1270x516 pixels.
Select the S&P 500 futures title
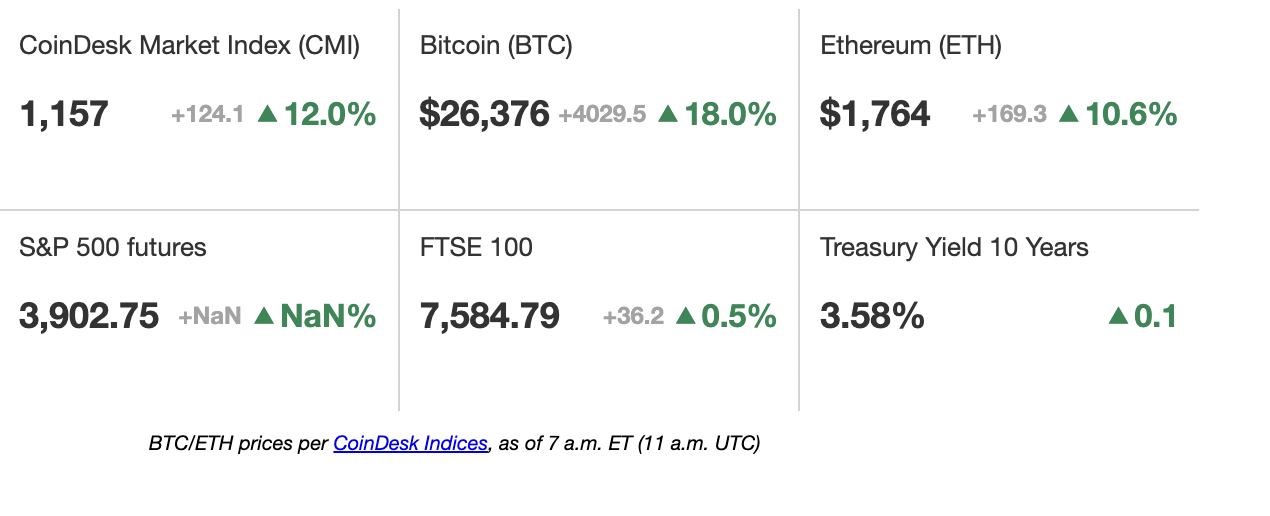tap(113, 247)
